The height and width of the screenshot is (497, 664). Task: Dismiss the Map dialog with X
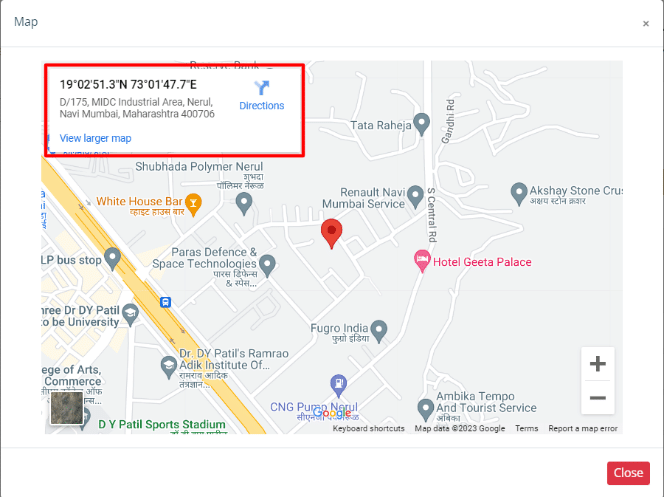[646, 24]
